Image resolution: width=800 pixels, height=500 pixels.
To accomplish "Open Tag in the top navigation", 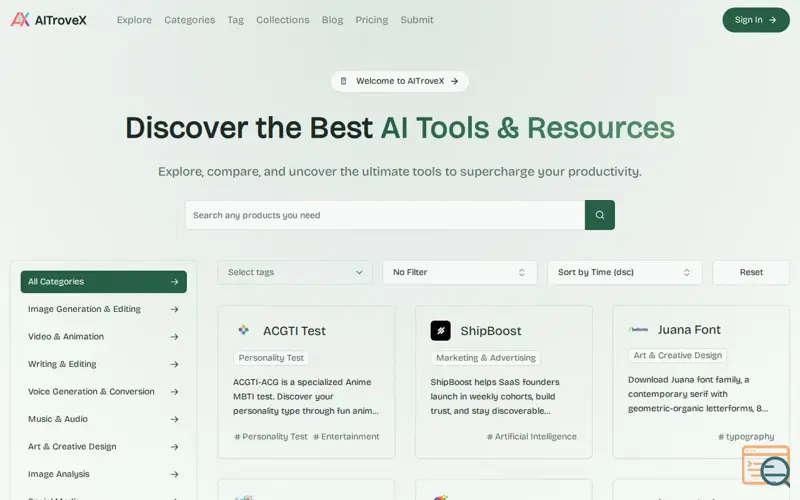I will point(236,20).
